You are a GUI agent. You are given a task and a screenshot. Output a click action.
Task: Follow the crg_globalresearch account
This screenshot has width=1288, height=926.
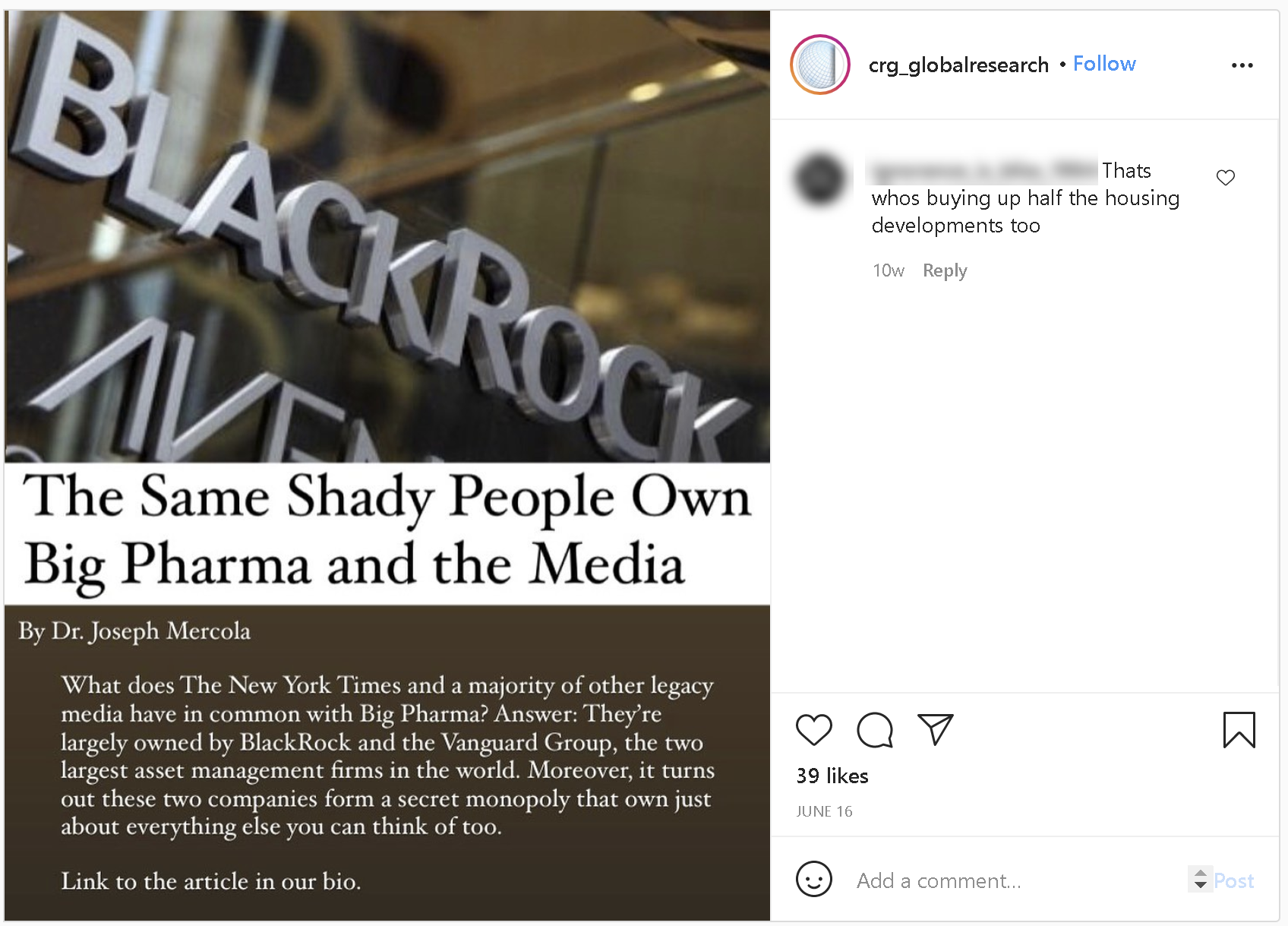pos(1104,64)
